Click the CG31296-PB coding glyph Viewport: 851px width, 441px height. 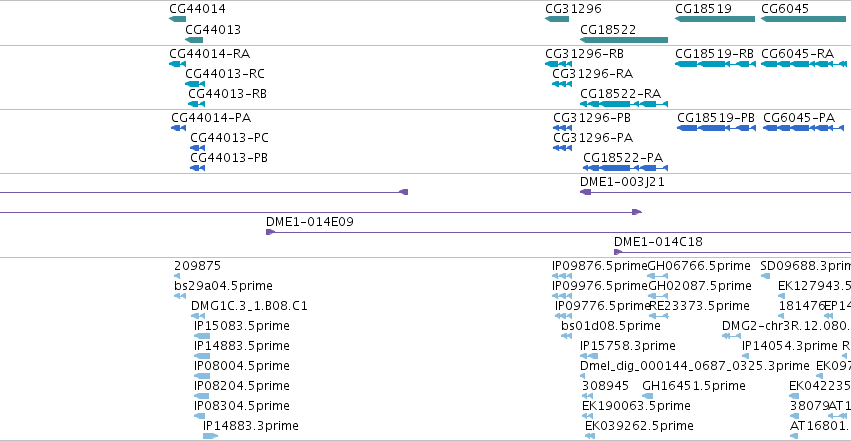point(562,128)
